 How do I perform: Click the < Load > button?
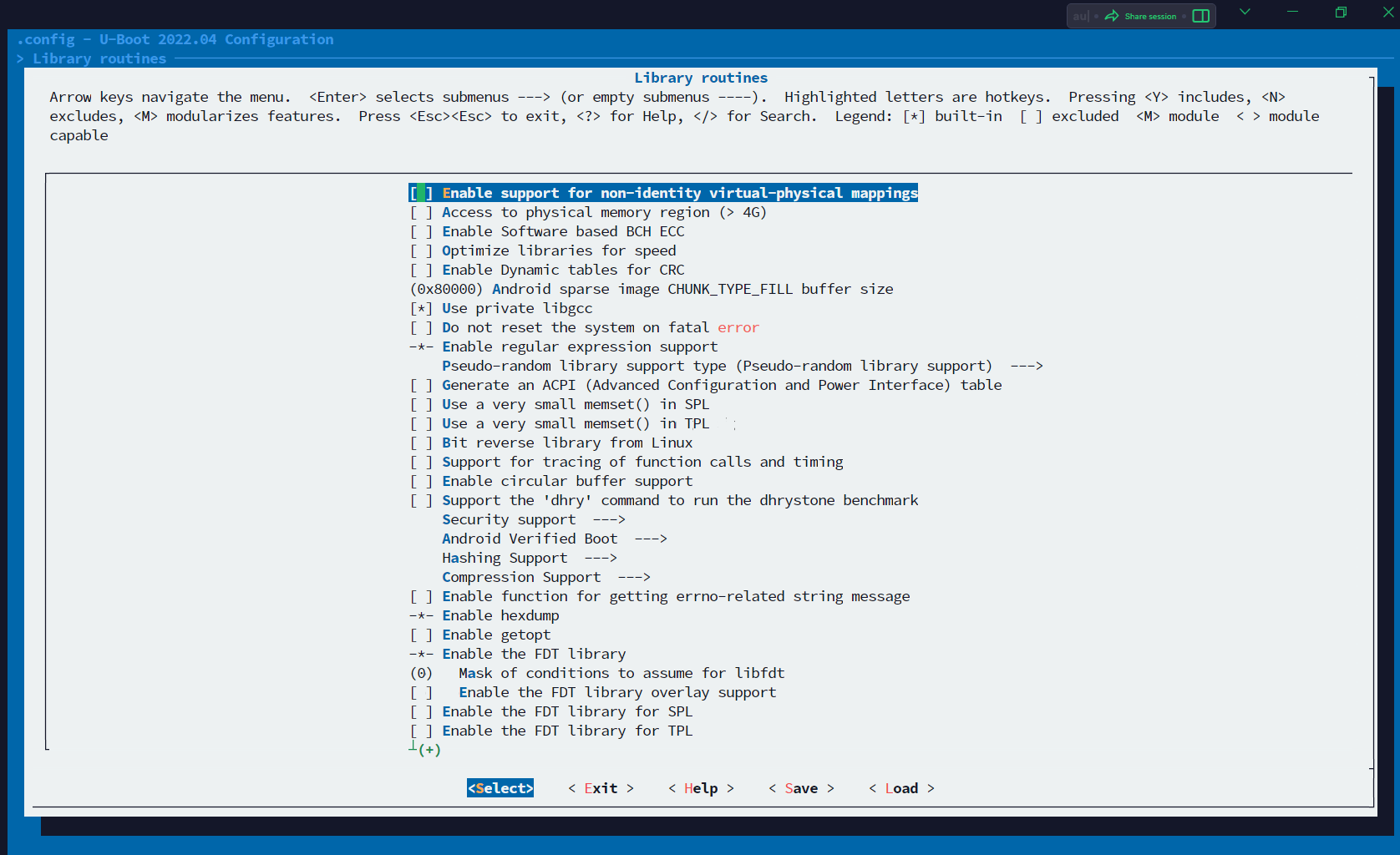901,788
